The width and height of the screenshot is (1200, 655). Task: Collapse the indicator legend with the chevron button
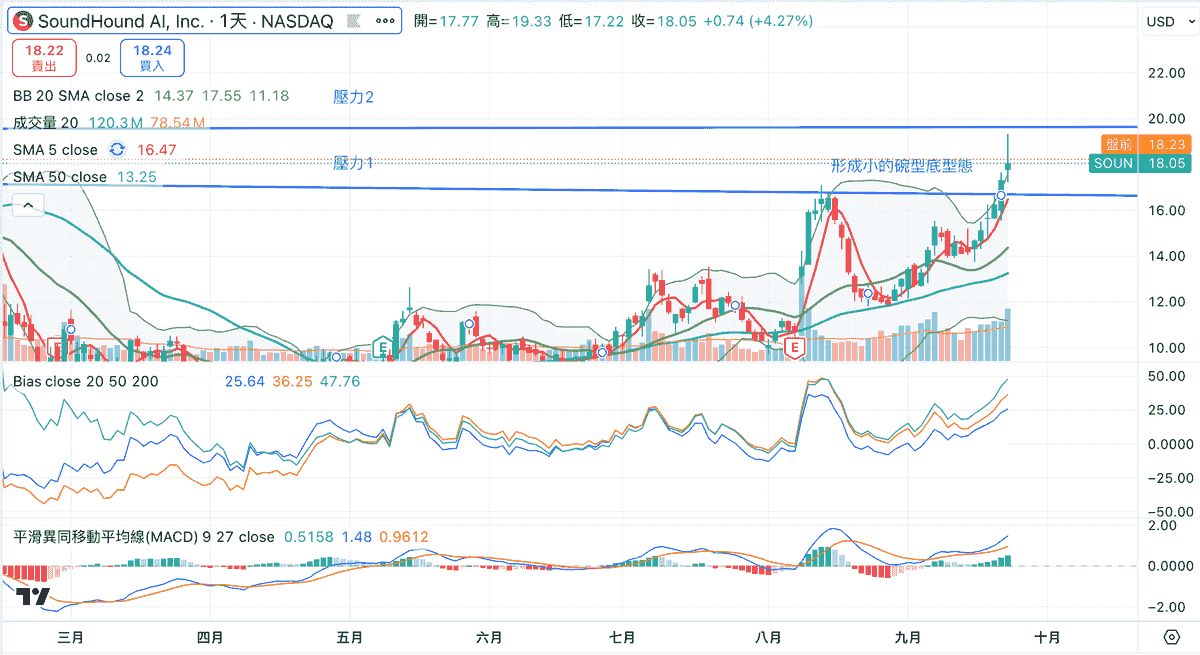tap(28, 205)
